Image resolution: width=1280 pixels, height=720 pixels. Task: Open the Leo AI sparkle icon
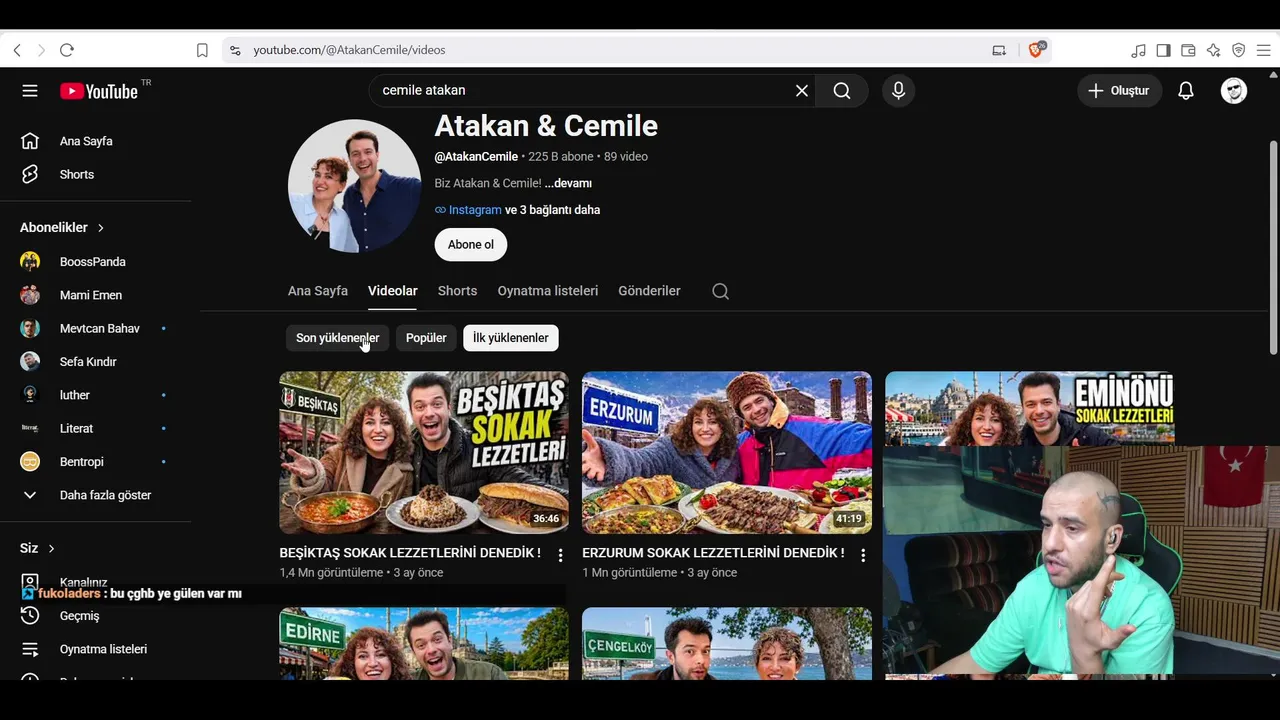pyautogui.click(x=1213, y=50)
